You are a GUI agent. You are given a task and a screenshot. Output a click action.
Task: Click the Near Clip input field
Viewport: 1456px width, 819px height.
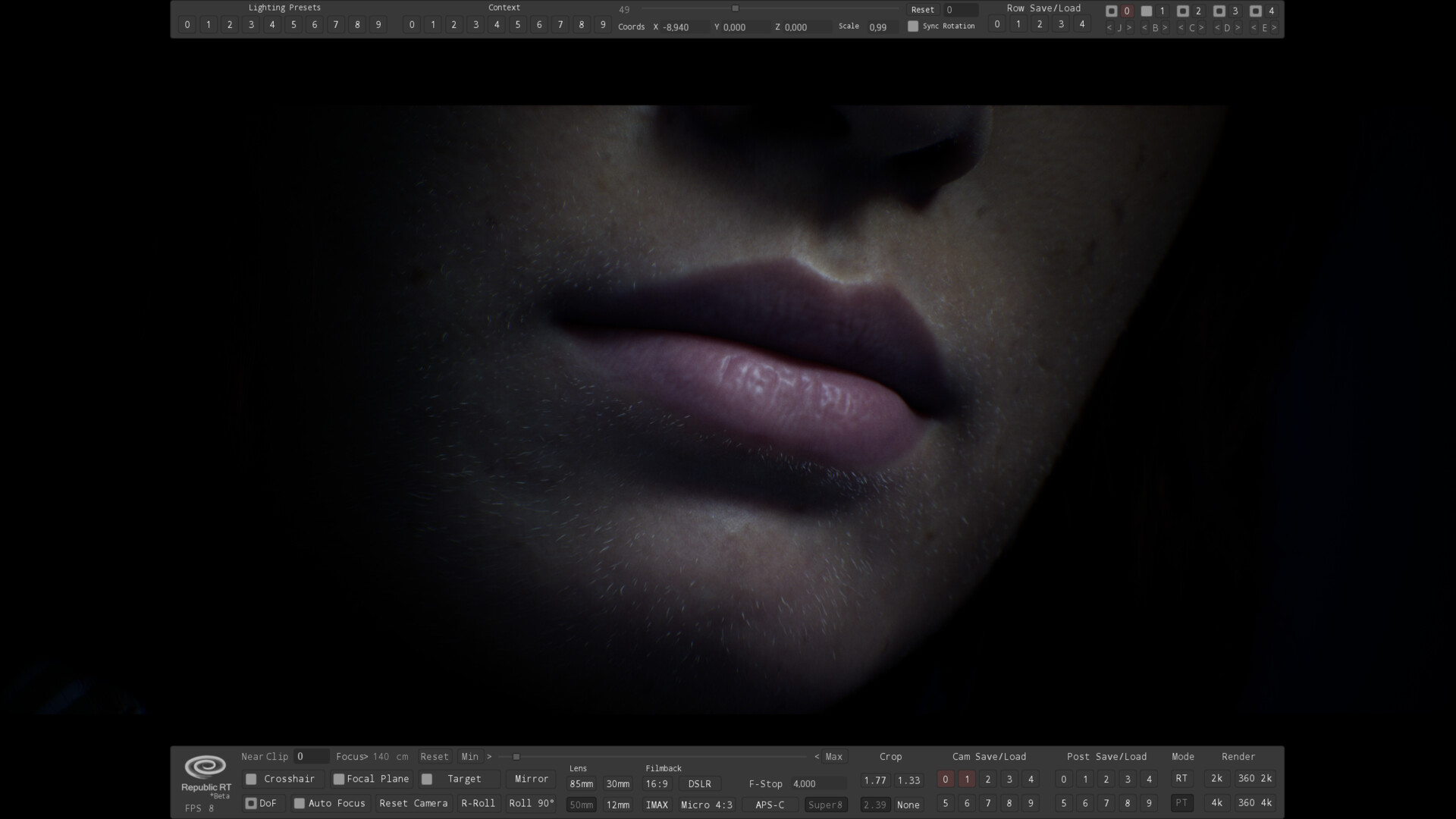tap(311, 756)
